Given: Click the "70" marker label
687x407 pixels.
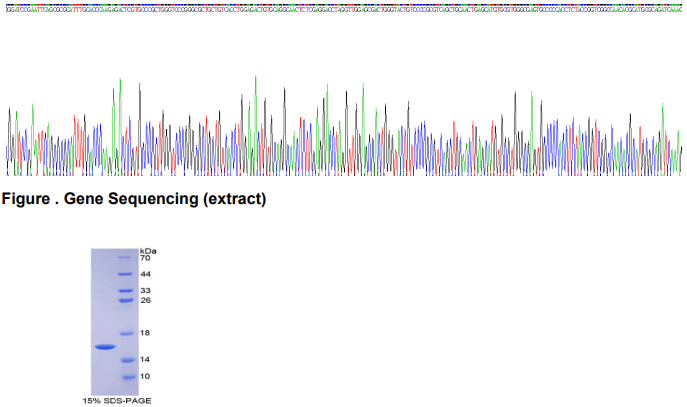Looking at the screenshot, I should click(145, 258).
